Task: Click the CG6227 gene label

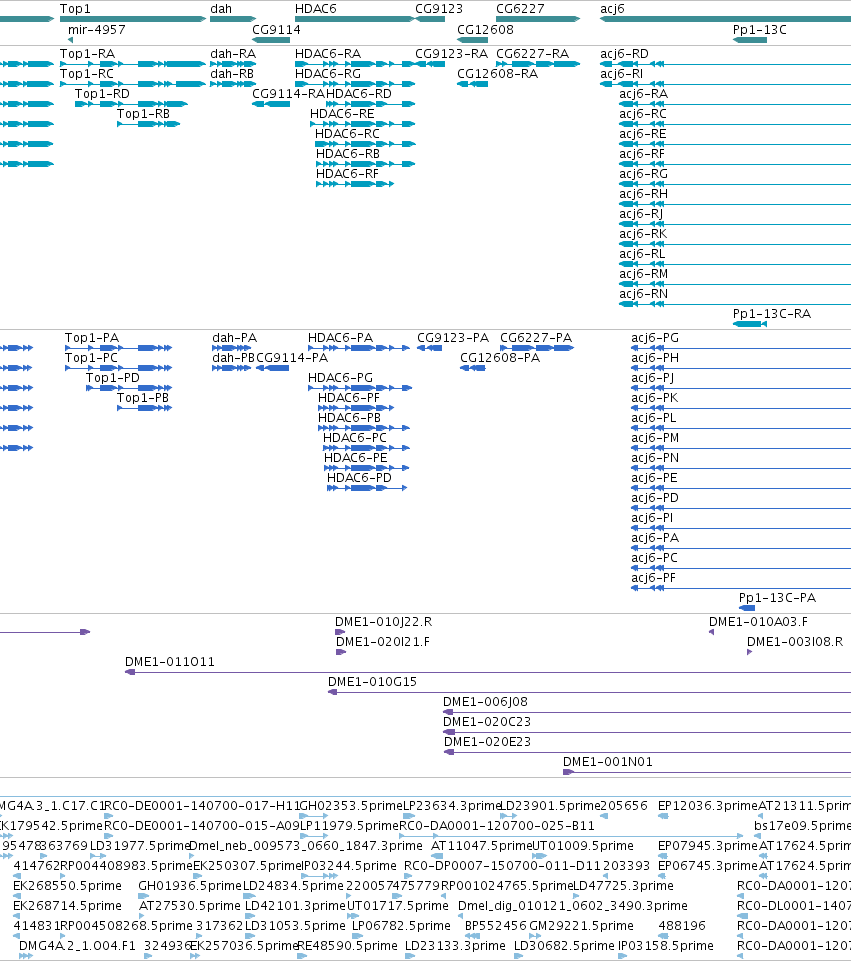Action: [520, 9]
